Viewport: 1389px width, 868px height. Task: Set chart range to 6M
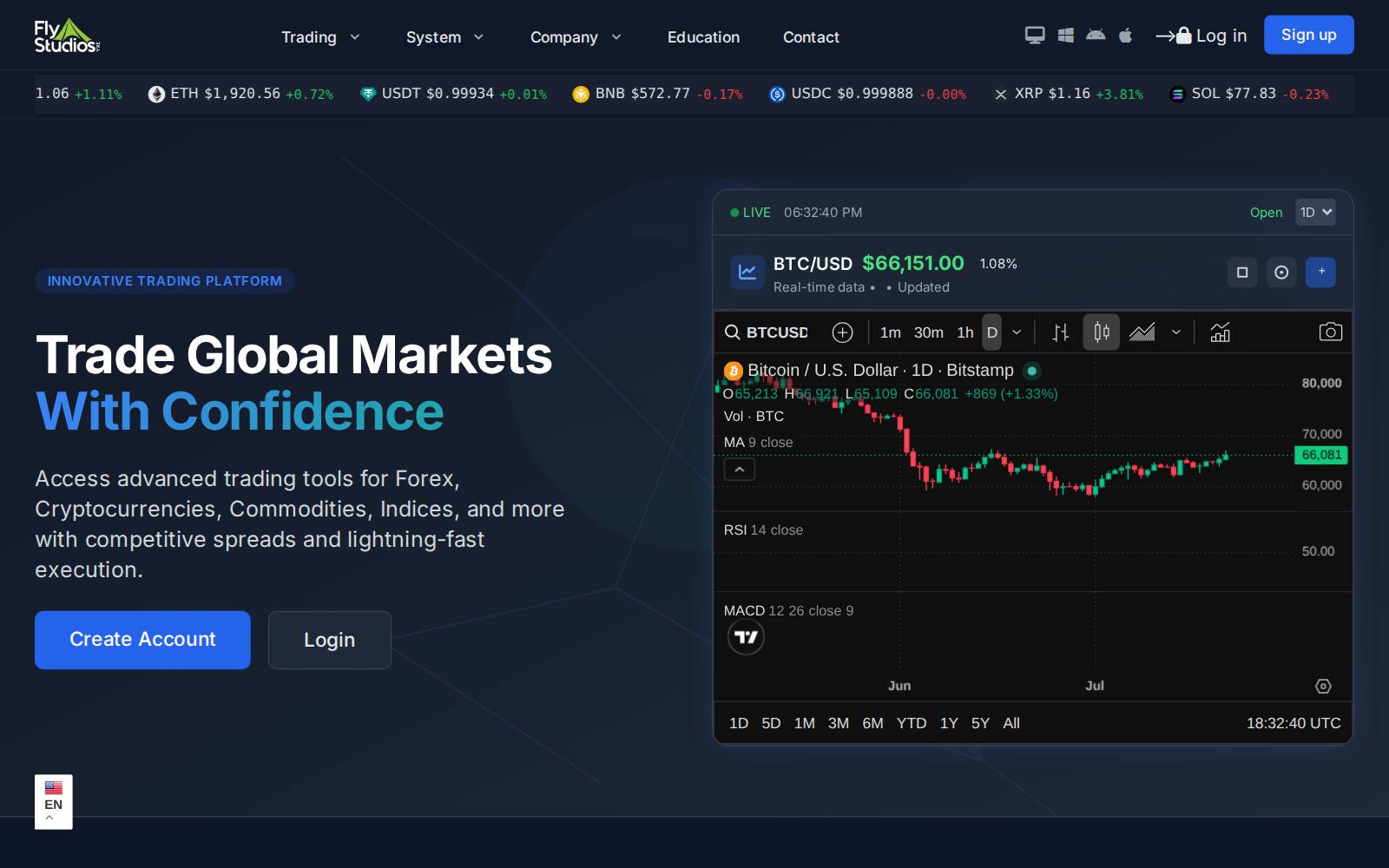click(x=872, y=723)
